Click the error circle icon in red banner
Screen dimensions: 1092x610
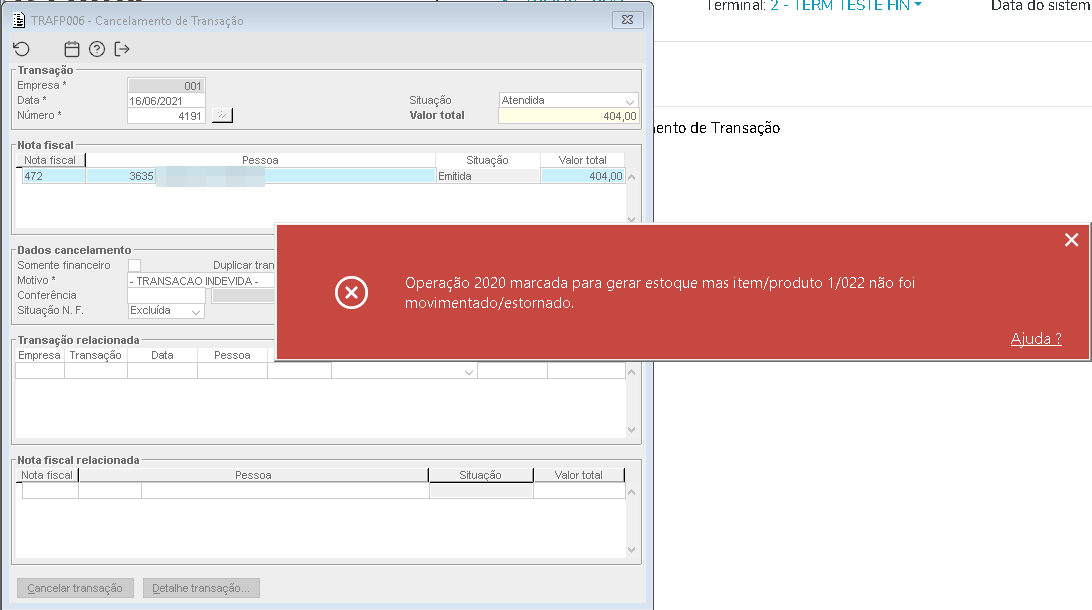pyautogui.click(x=351, y=292)
